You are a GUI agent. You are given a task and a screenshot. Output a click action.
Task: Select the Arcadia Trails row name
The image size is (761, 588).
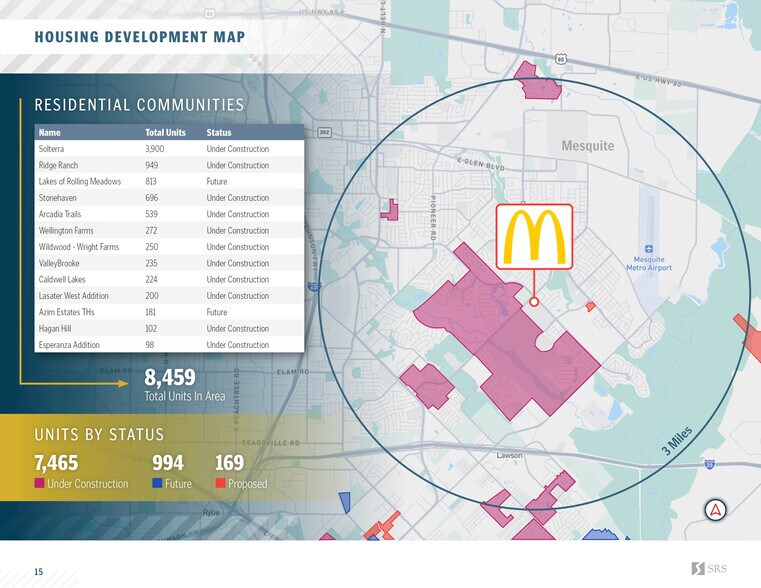(x=60, y=214)
